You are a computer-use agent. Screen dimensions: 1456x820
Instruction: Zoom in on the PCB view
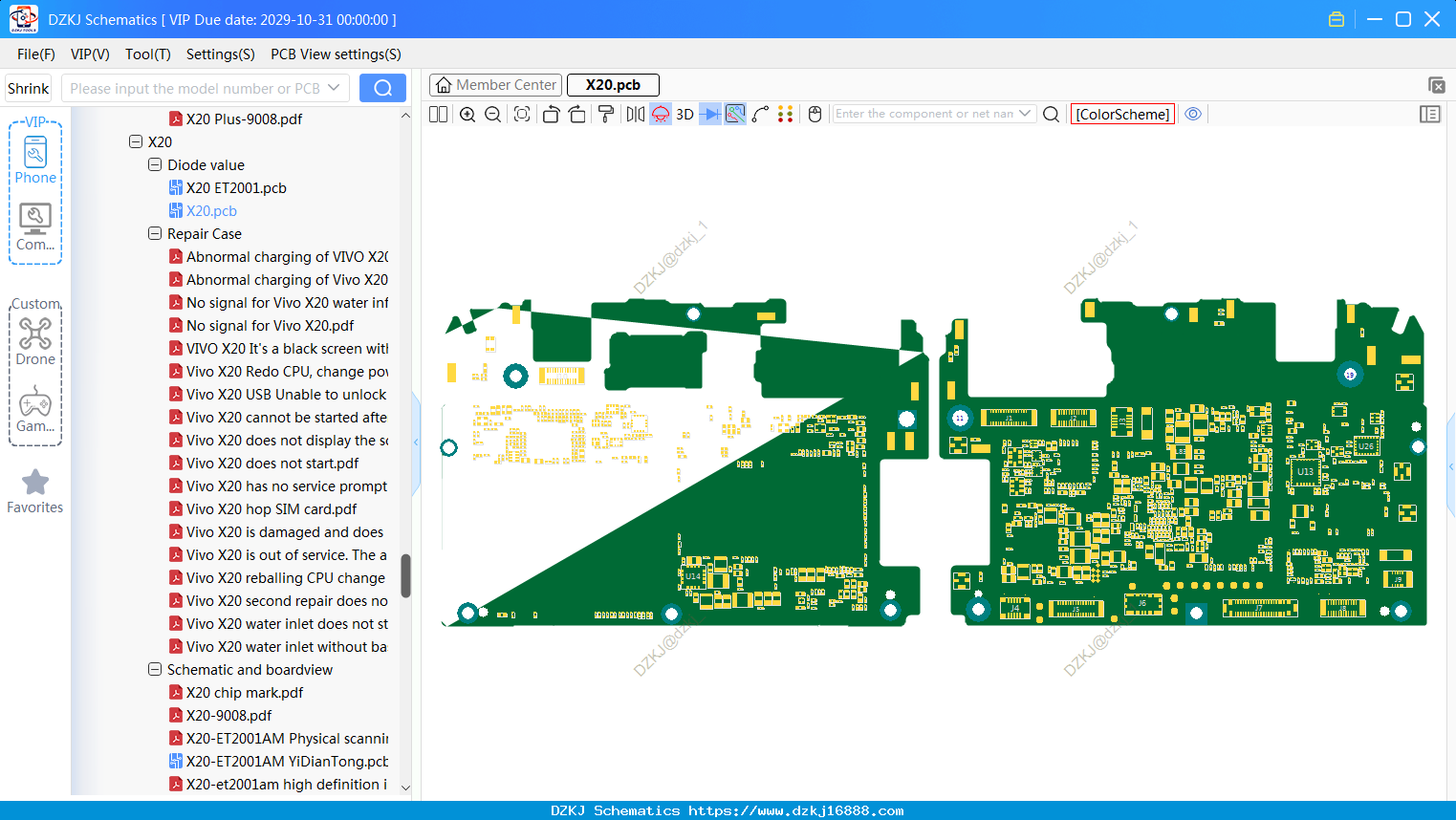(467, 114)
